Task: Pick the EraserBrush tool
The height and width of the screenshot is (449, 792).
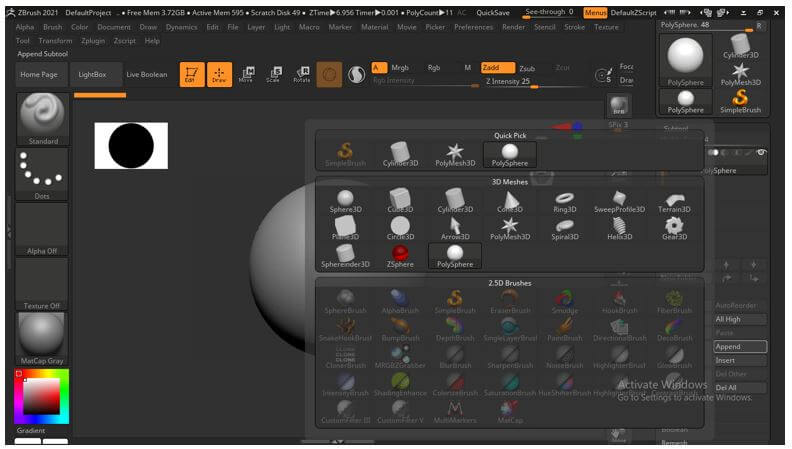Action: 510,303
